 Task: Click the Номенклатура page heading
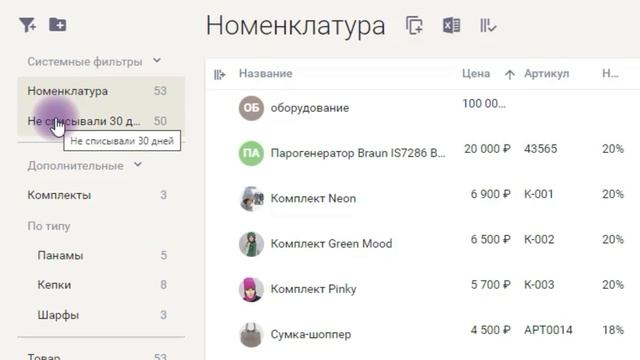pyautogui.click(x=296, y=26)
